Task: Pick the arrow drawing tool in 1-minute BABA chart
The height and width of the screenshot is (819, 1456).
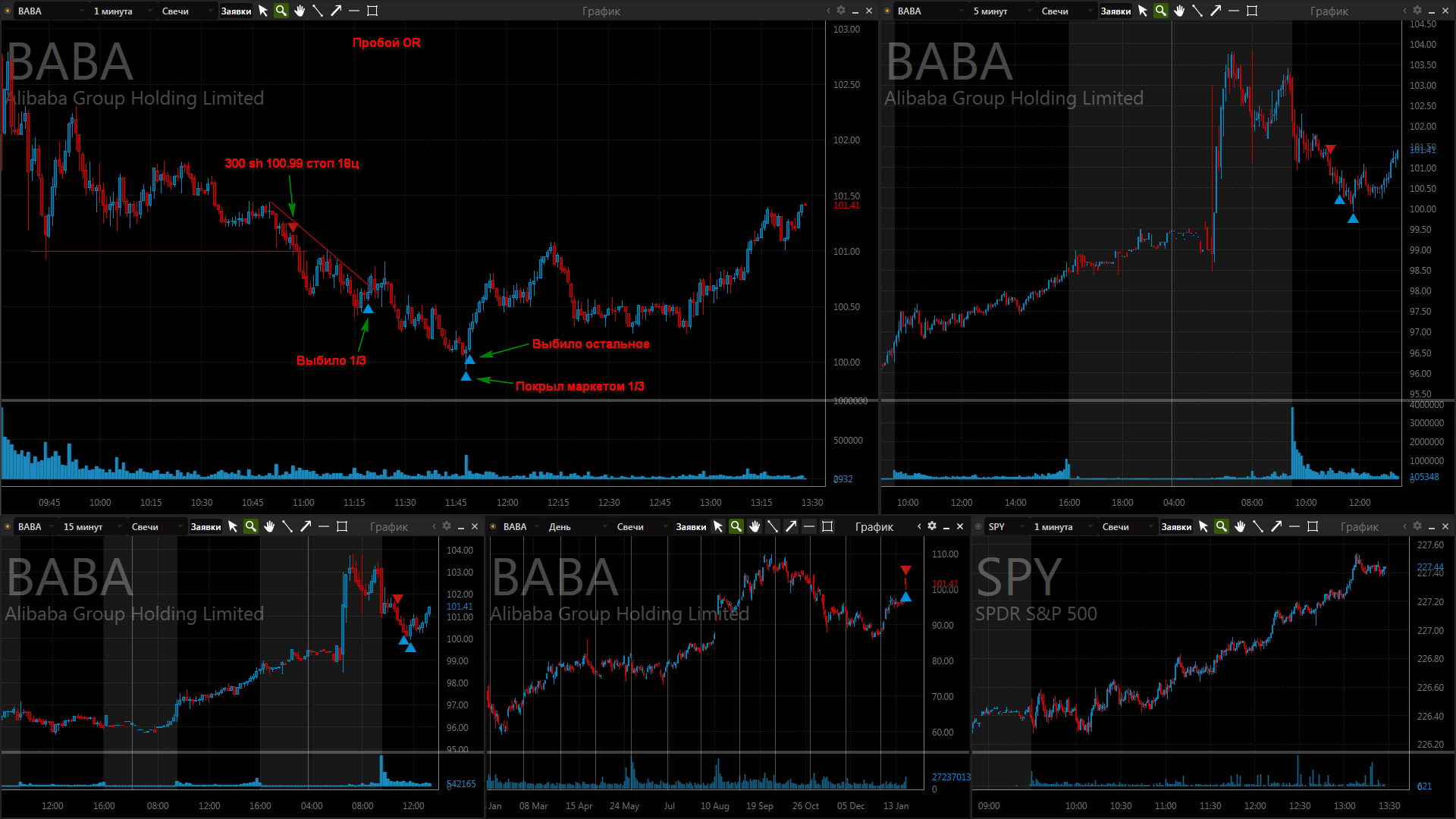Action: 336,11
